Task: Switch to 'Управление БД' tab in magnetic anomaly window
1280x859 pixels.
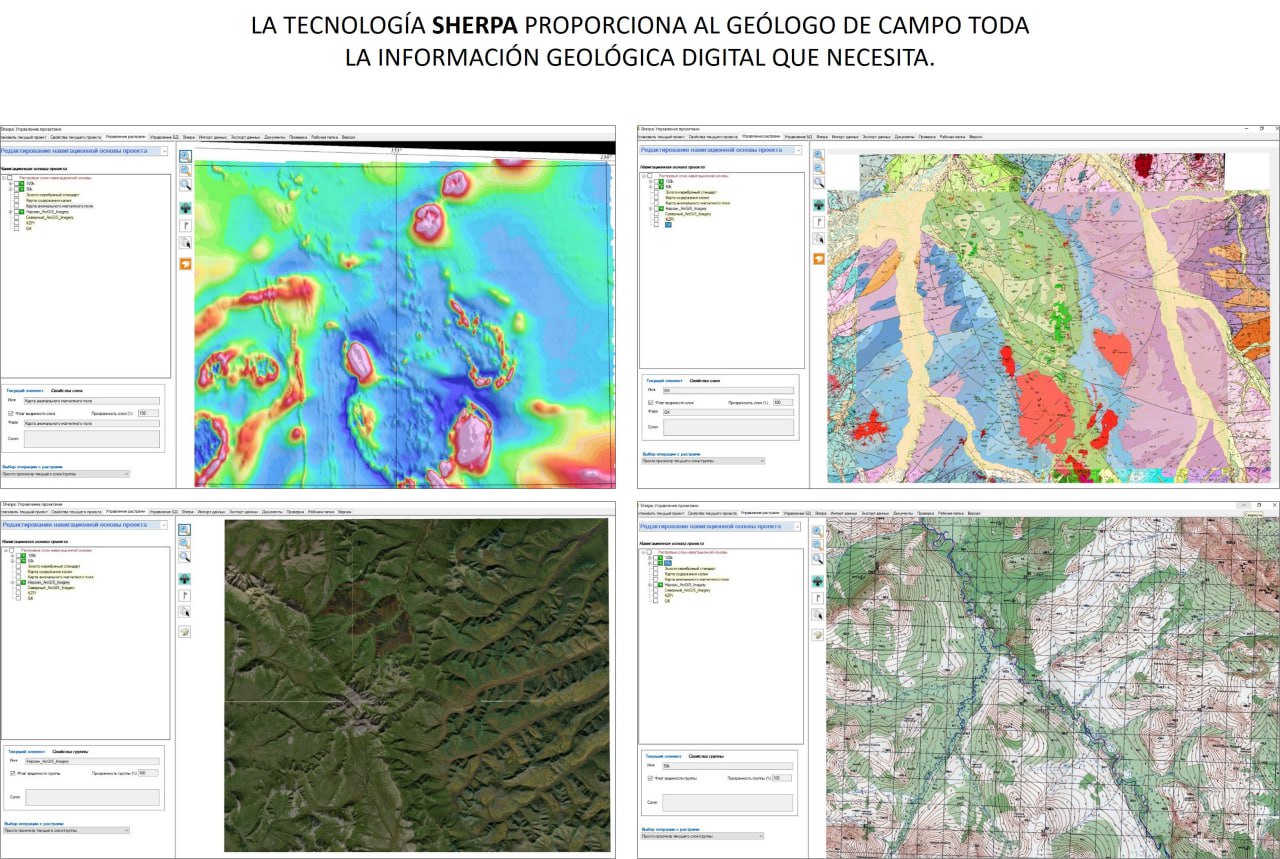Action: coord(164,135)
